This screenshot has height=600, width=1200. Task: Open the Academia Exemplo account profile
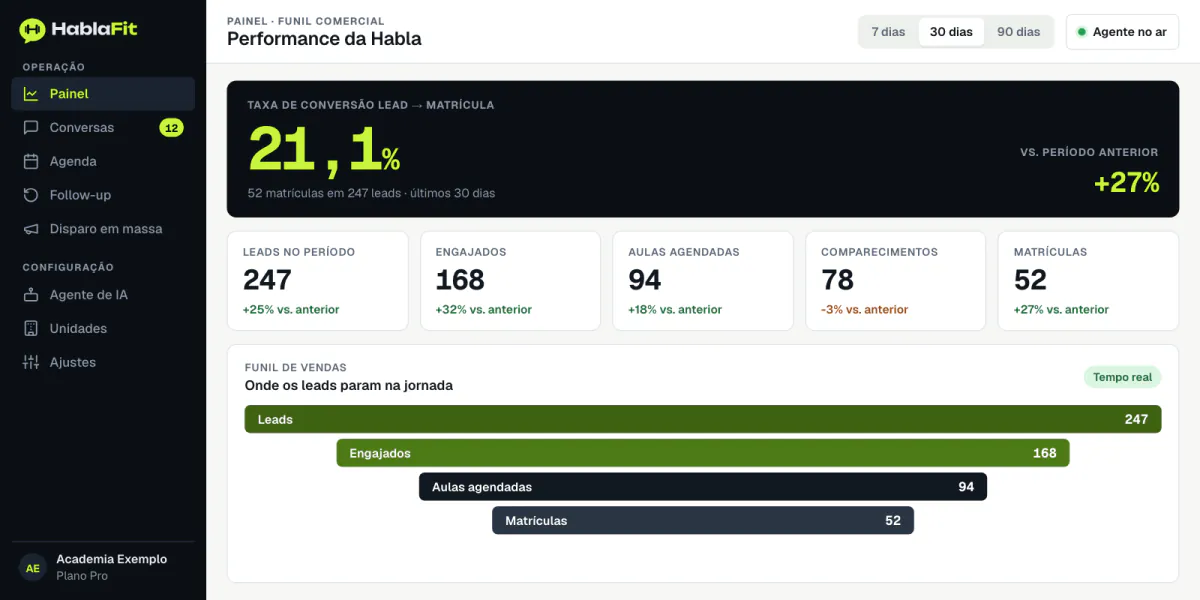point(103,568)
